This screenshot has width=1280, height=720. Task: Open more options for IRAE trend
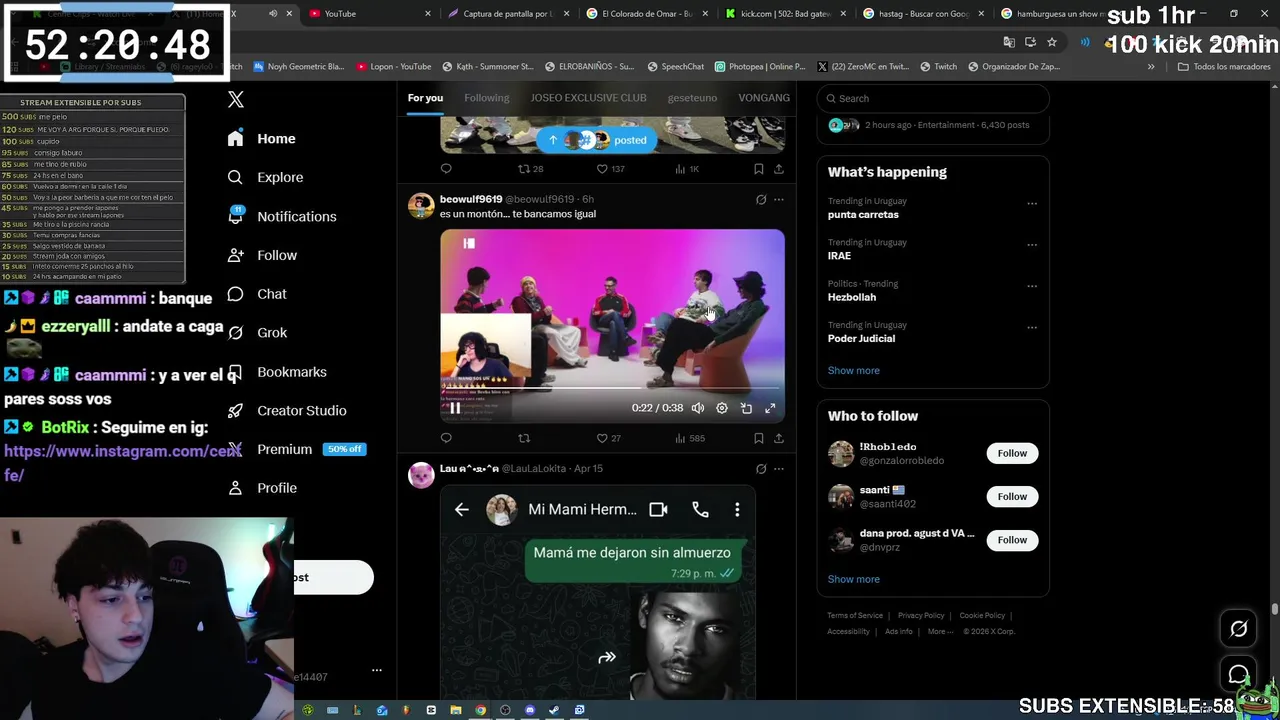(1032, 245)
